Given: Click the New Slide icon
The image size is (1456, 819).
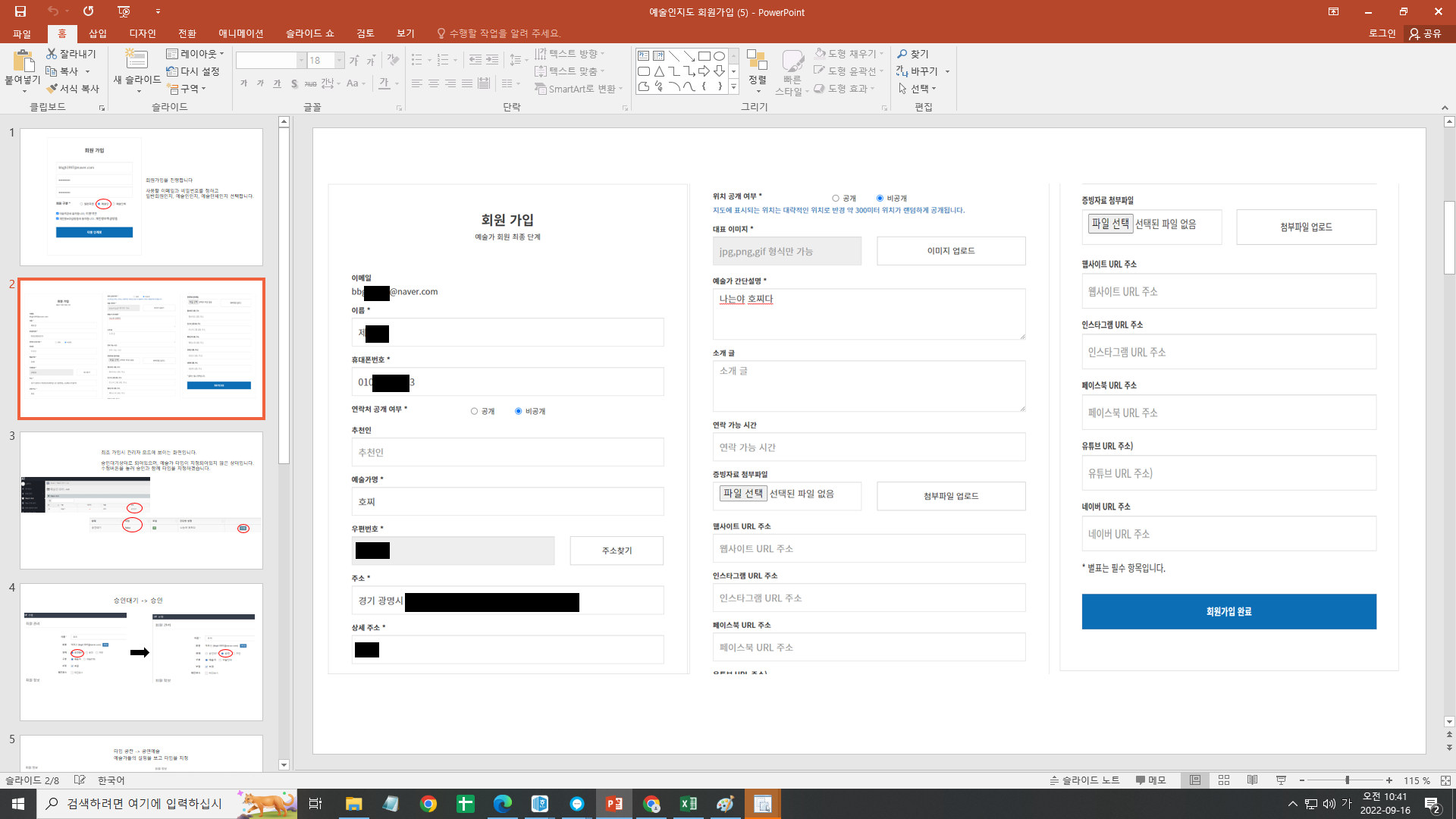Looking at the screenshot, I should (x=136, y=60).
